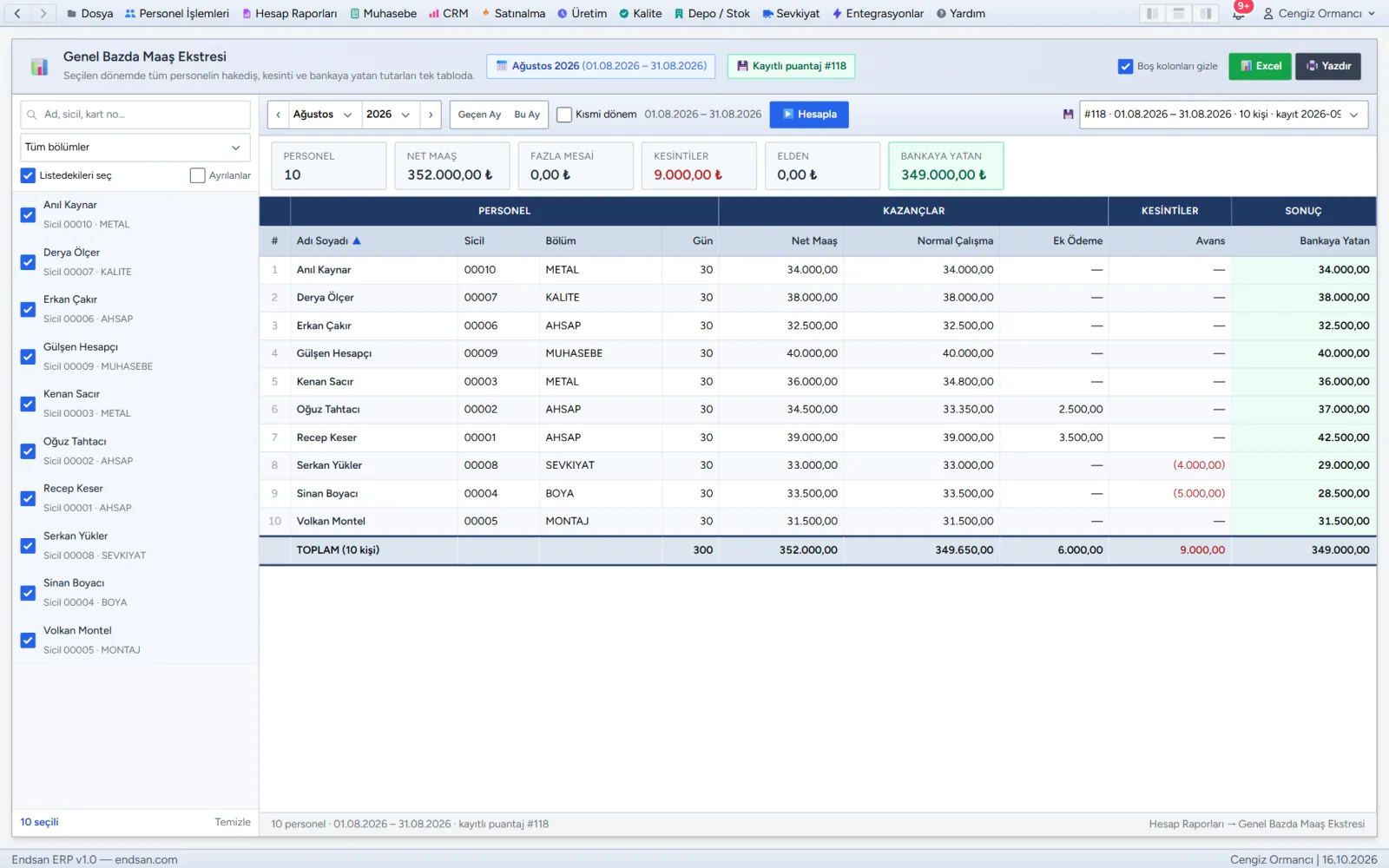Viewport: 1389px width, 868px height.
Task: Uncheck Anıl Kaynar in the personnel list
Action: coord(28,214)
